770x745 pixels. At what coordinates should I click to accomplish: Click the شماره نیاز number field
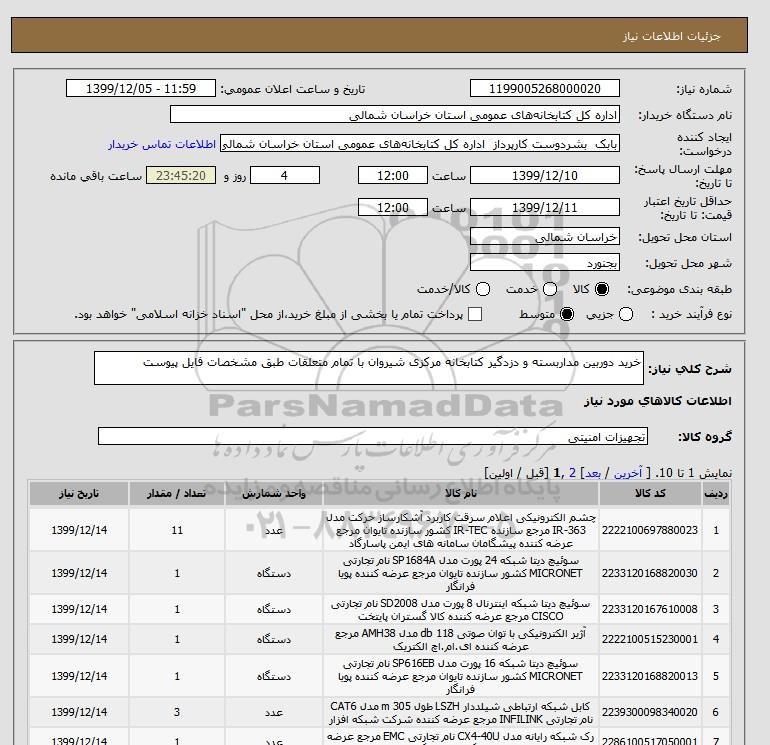click(x=544, y=89)
